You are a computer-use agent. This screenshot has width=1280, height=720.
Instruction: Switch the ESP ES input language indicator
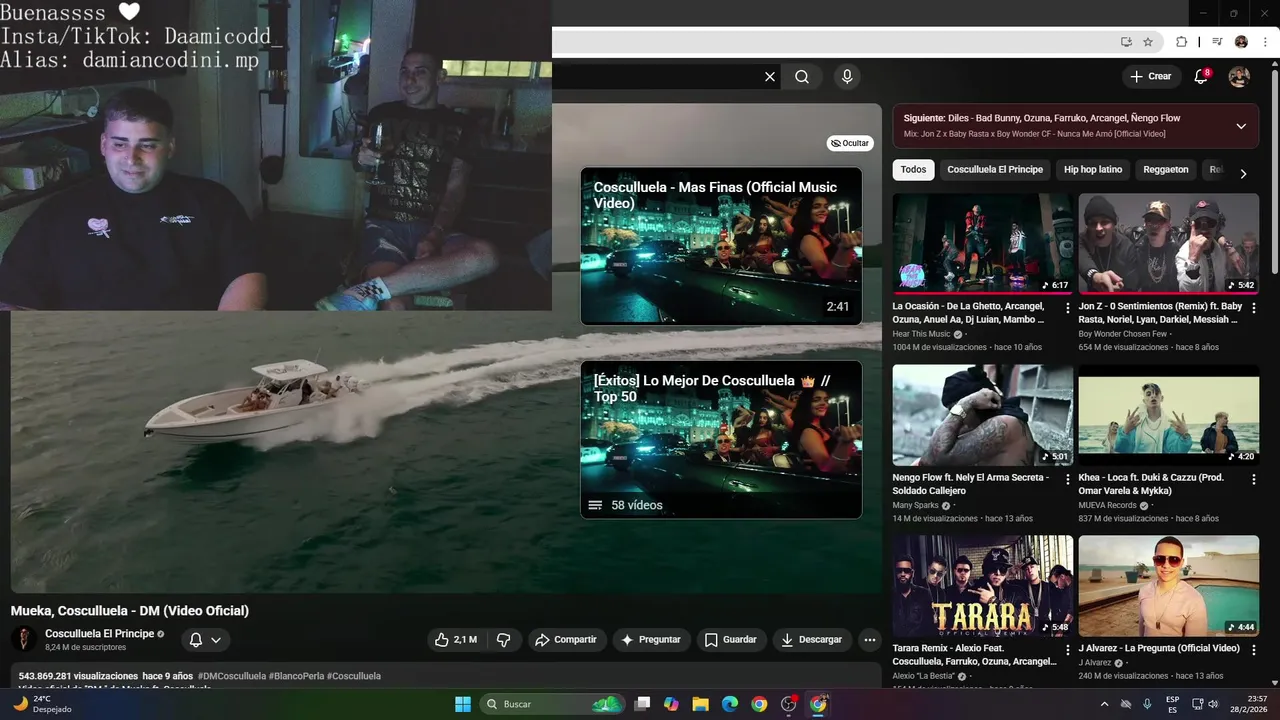(x=1172, y=704)
